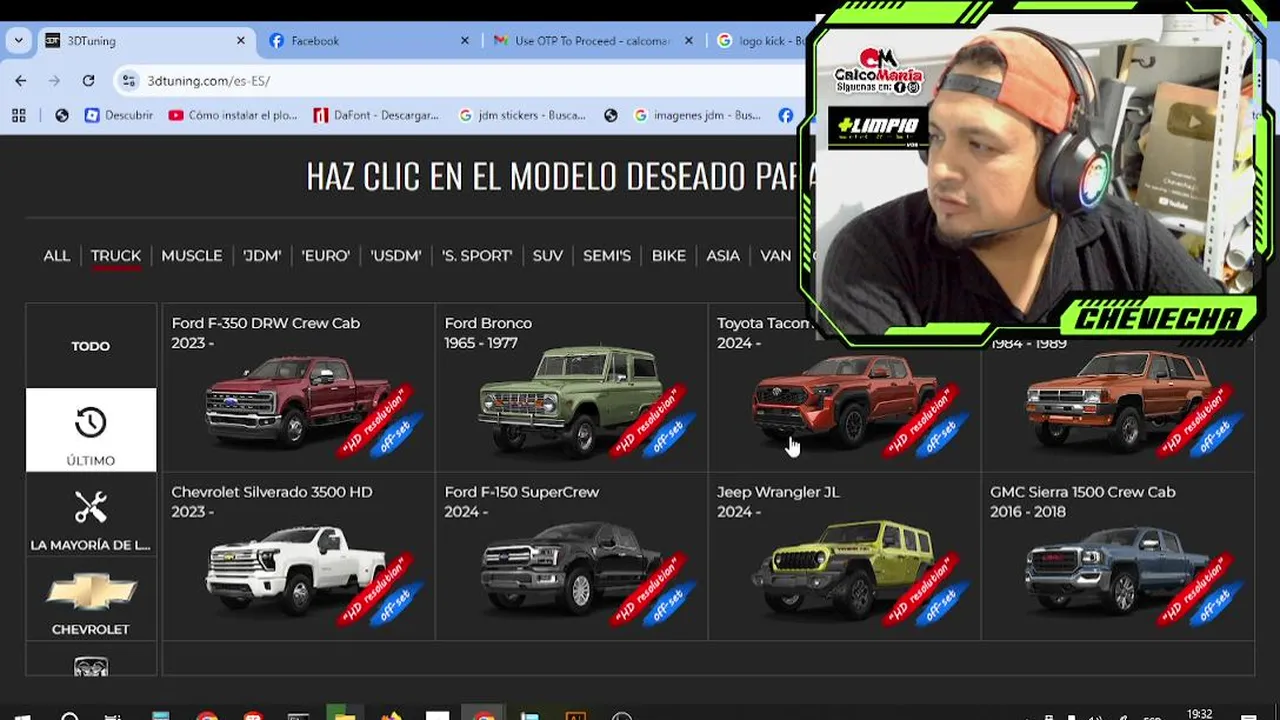Select the ALL category filter
Image resolution: width=1280 pixels, height=720 pixels.
[57, 256]
